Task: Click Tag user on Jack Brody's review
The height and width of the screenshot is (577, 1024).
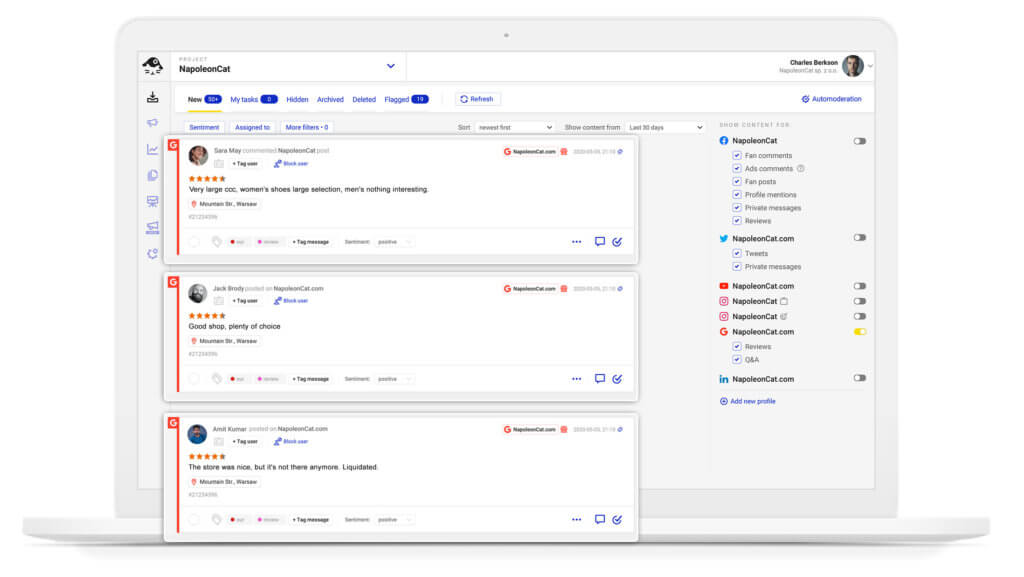Action: click(x=246, y=301)
